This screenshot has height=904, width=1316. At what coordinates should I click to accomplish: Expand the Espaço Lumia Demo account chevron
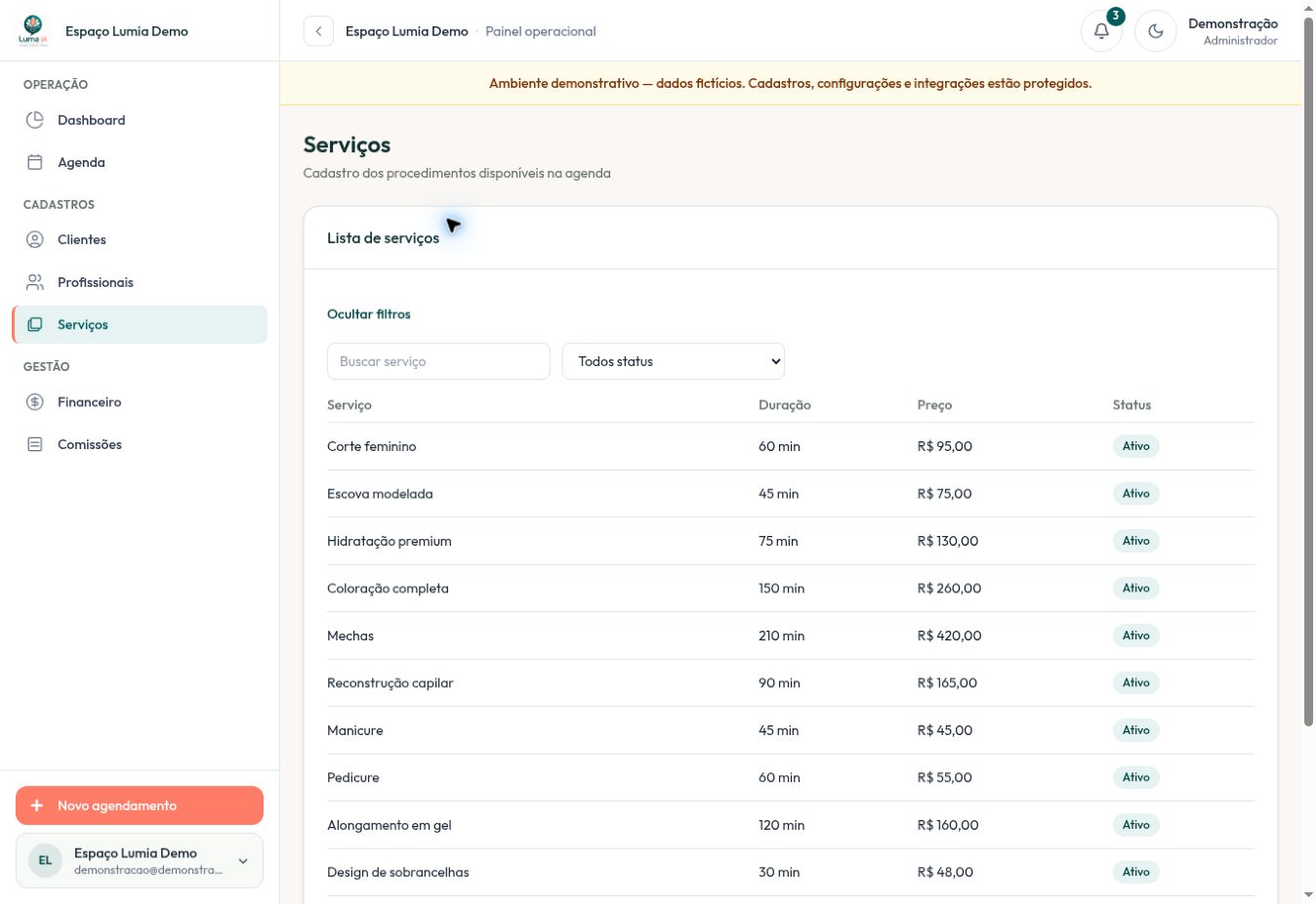(x=243, y=861)
